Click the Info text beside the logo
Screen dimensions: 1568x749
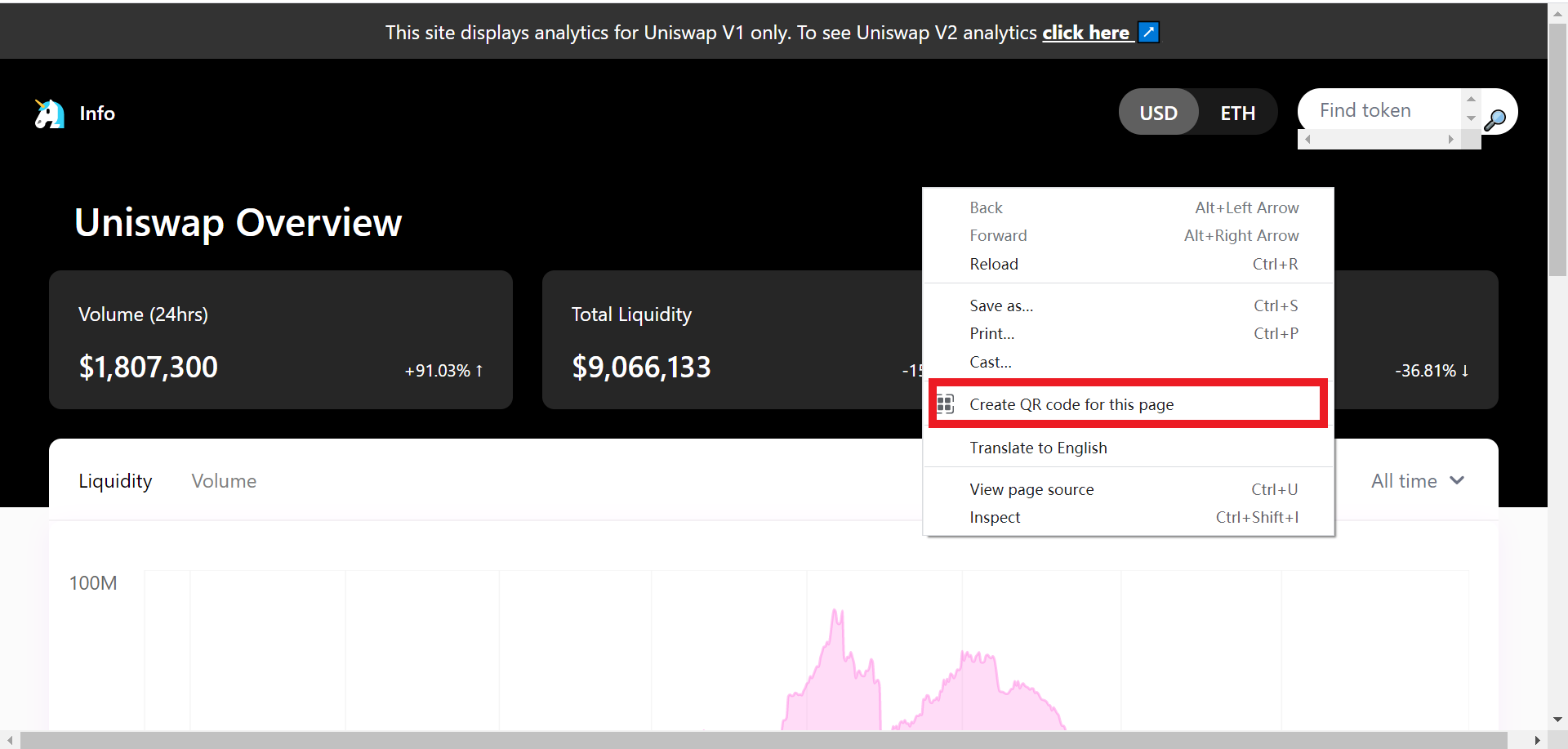[x=97, y=114]
